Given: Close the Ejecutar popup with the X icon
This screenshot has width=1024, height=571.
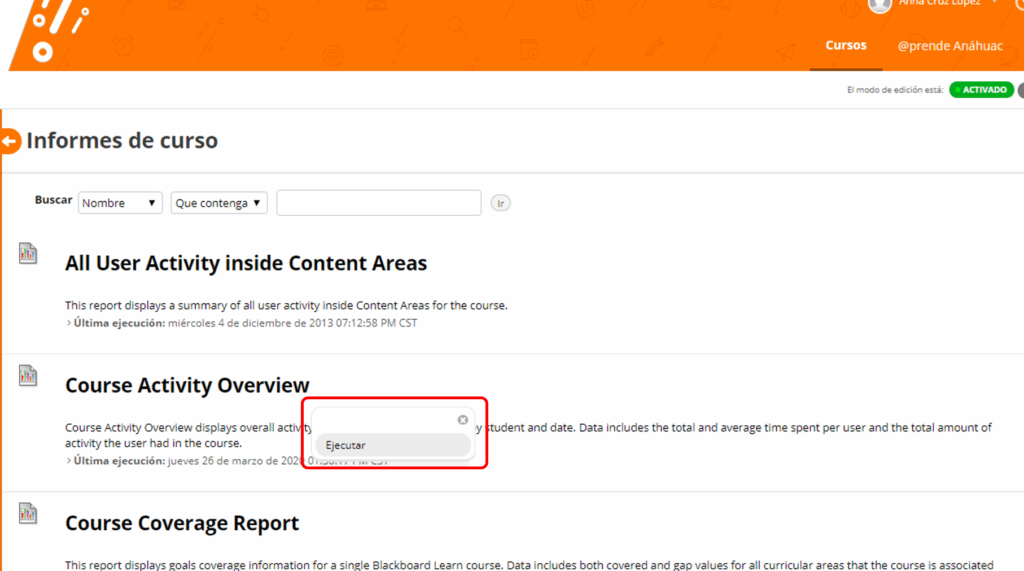Looking at the screenshot, I should coord(463,420).
